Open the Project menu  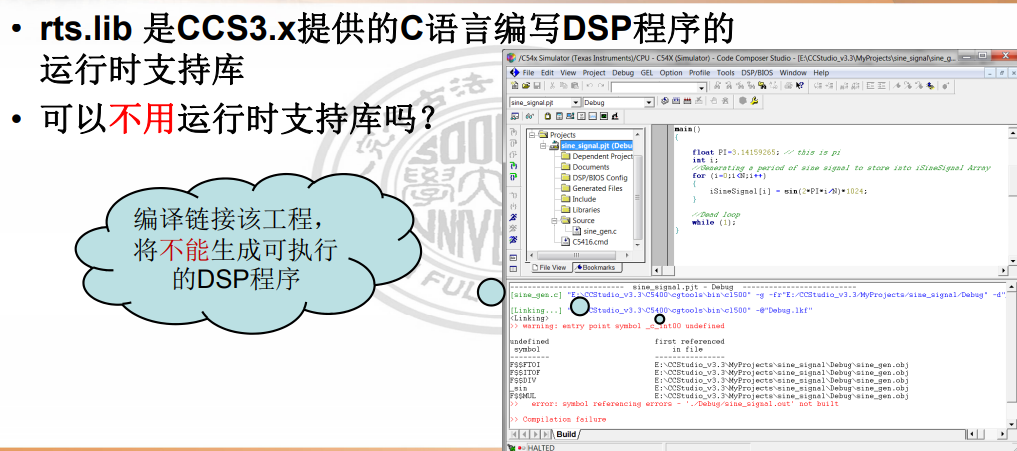click(594, 73)
